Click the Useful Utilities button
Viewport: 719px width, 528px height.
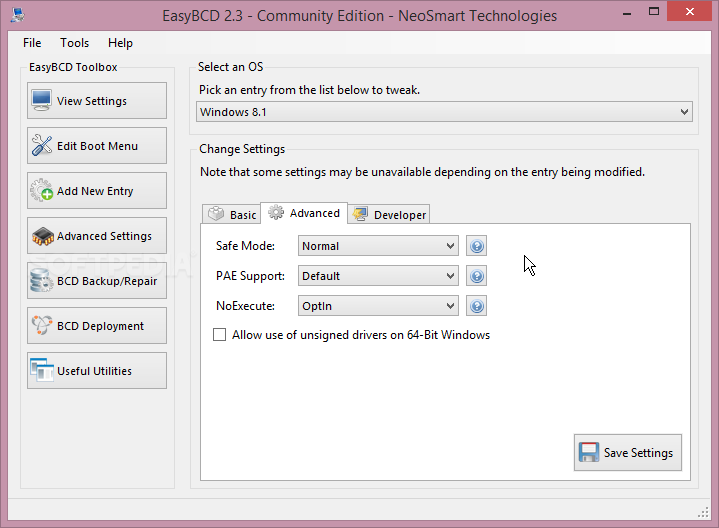pos(97,370)
